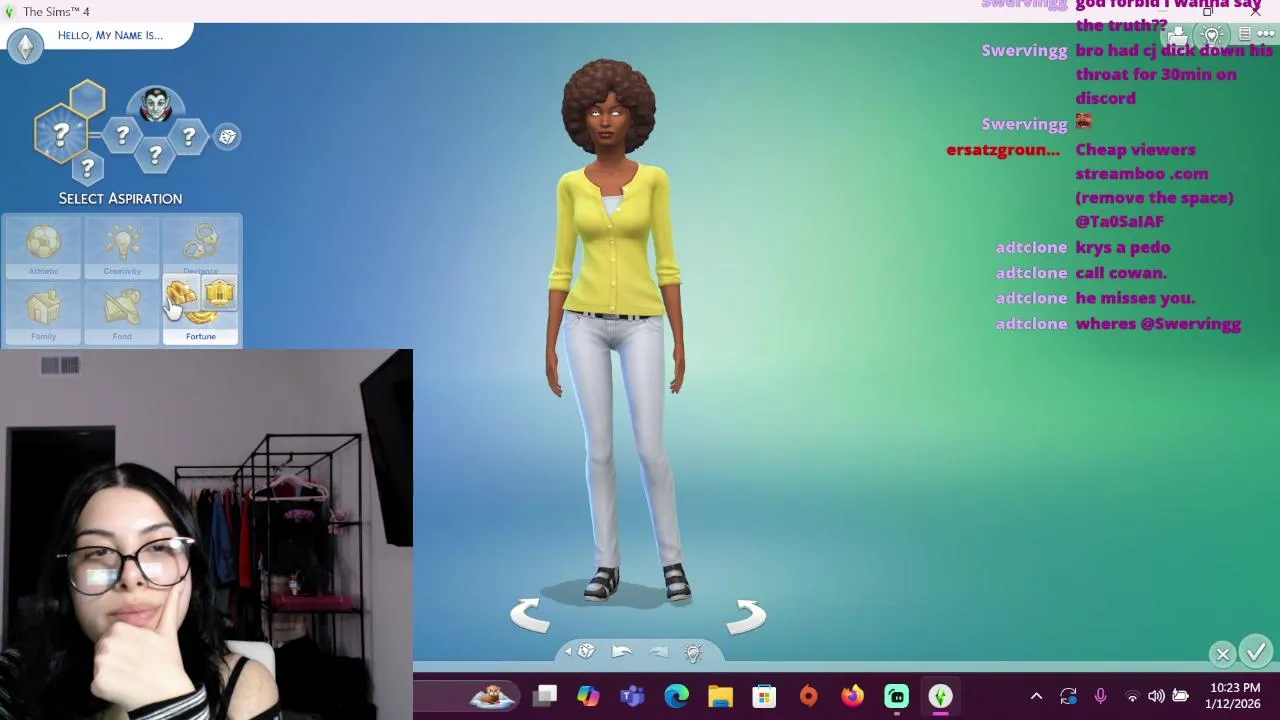Open Microsoft Teams from the taskbar
This screenshot has width=1280, height=720.
(632, 696)
